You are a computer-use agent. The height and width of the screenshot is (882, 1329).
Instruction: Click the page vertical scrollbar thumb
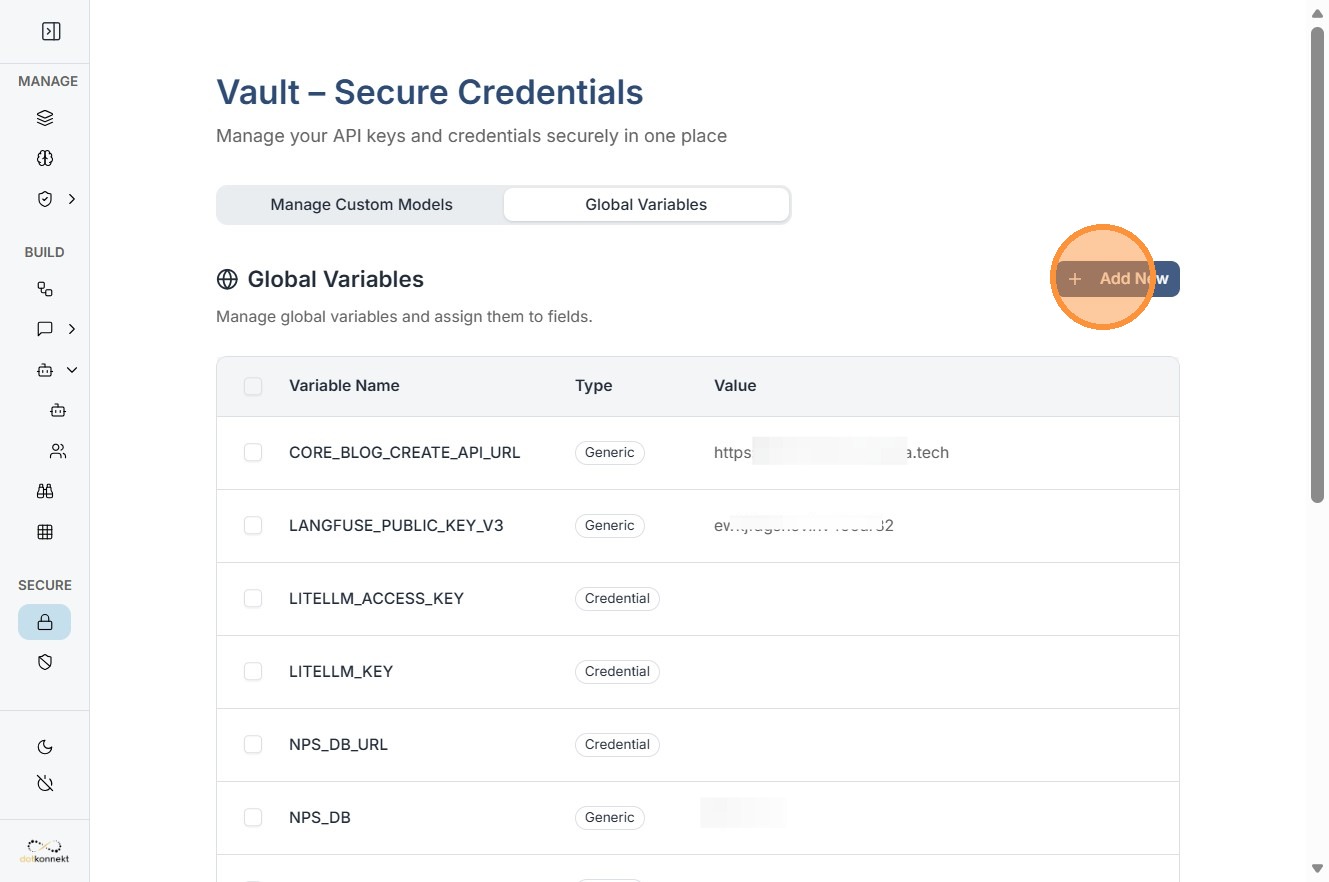(1317, 260)
